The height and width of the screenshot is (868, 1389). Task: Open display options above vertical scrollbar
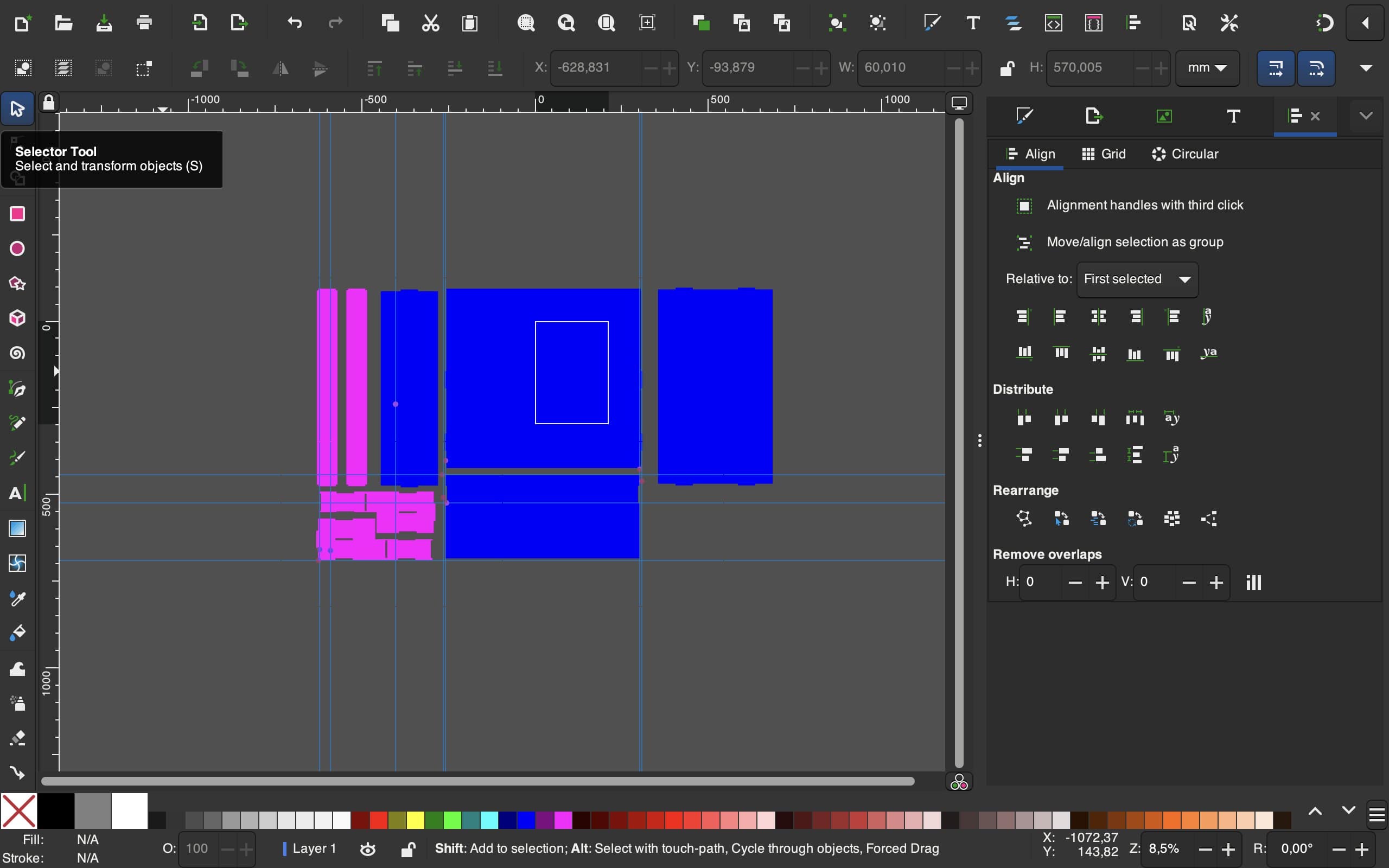click(959, 103)
